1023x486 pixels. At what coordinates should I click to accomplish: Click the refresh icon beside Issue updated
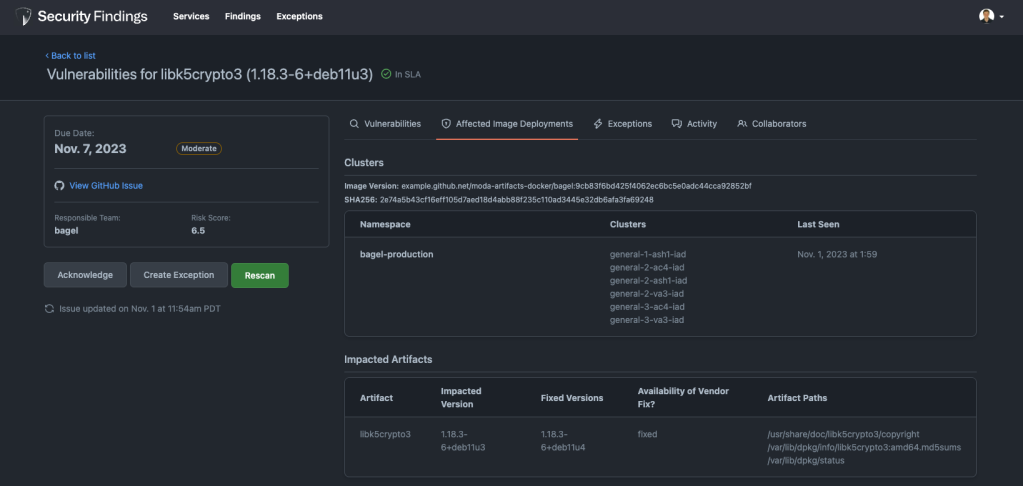click(49, 309)
